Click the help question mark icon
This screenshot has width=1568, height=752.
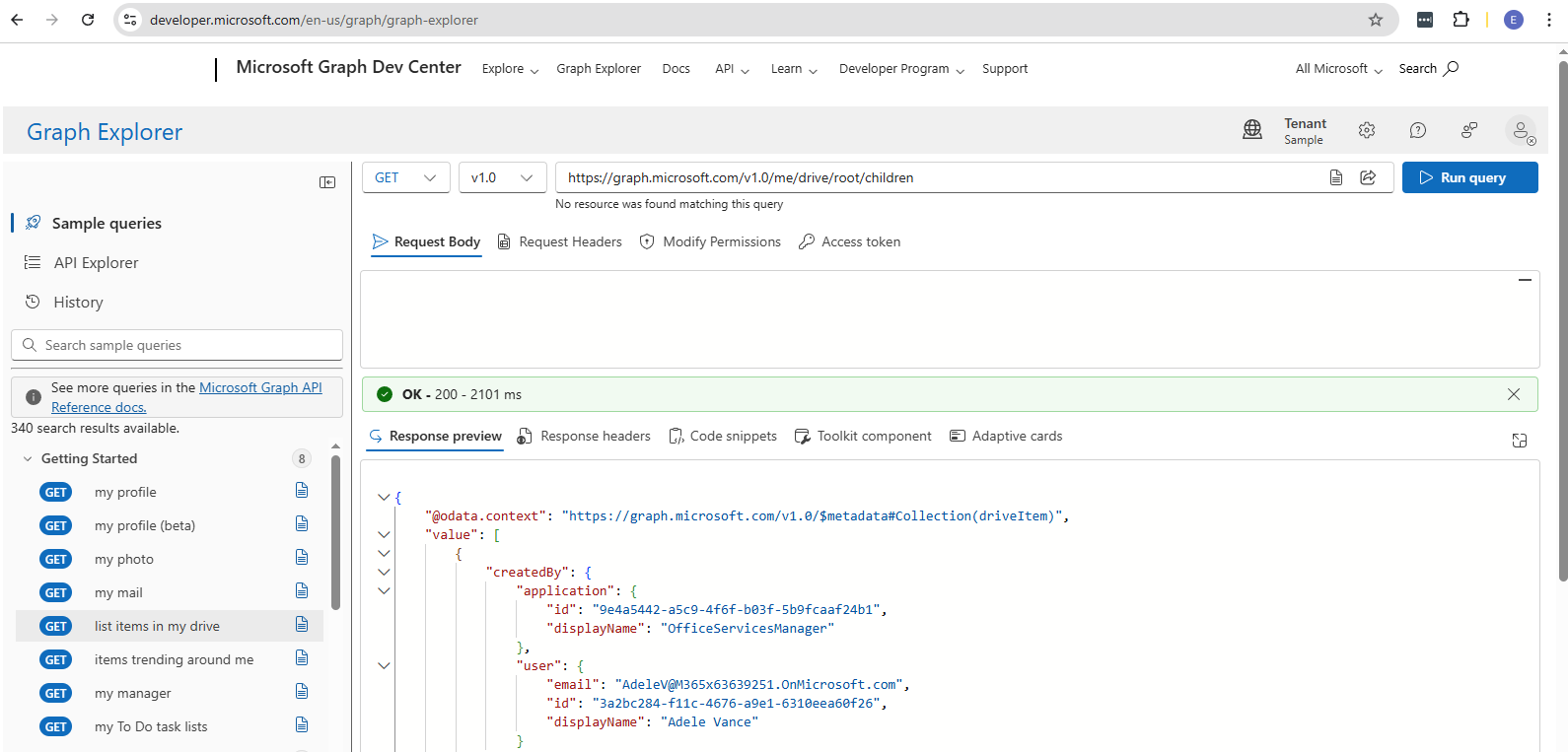pyautogui.click(x=1417, y=130)
